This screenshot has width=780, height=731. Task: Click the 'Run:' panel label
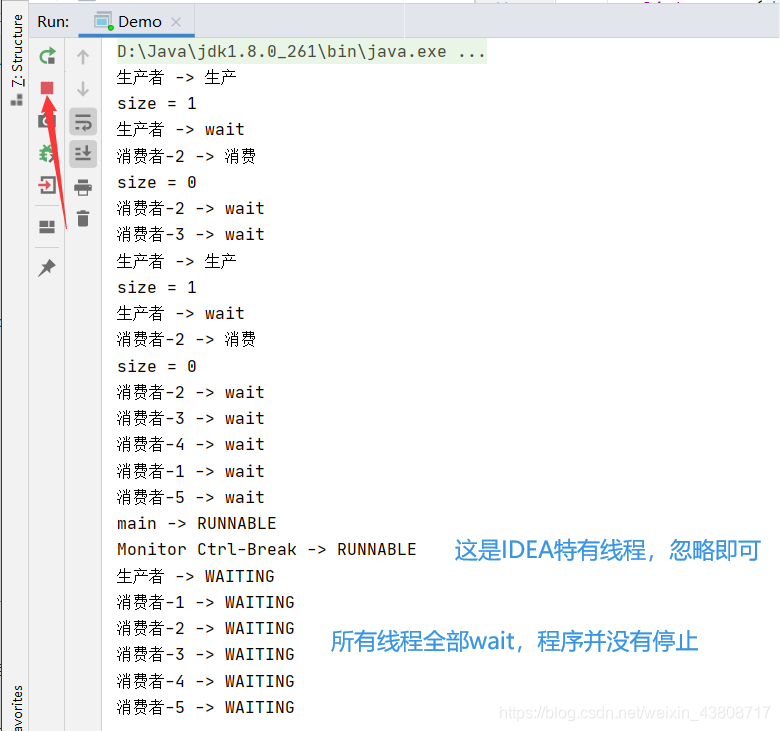53,22
